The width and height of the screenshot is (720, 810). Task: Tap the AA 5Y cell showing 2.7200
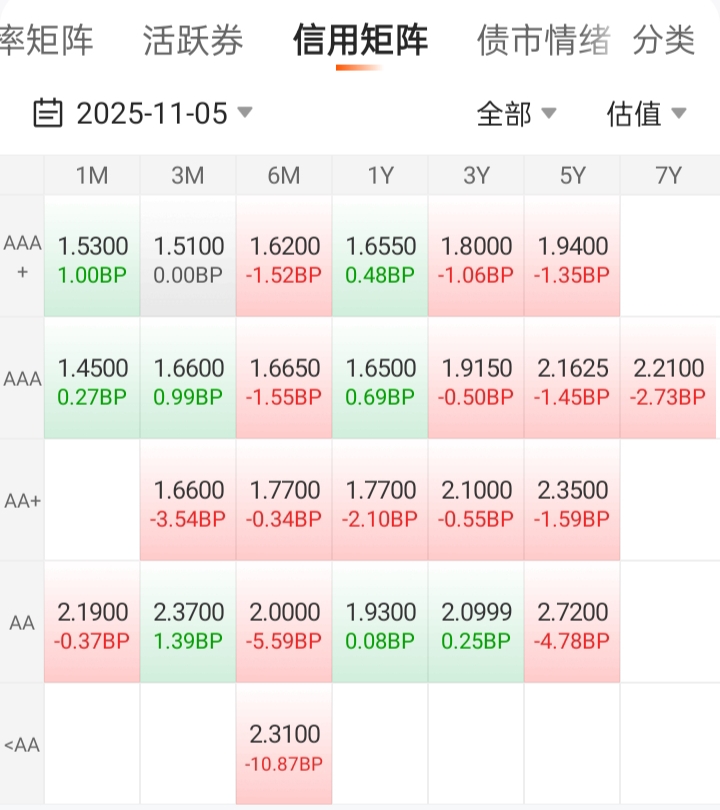572,624
